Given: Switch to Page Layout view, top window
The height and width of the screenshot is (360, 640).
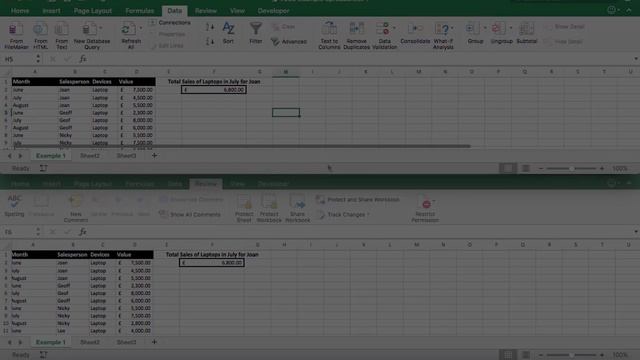Looking at the screenshot, I should click(526, 168).
